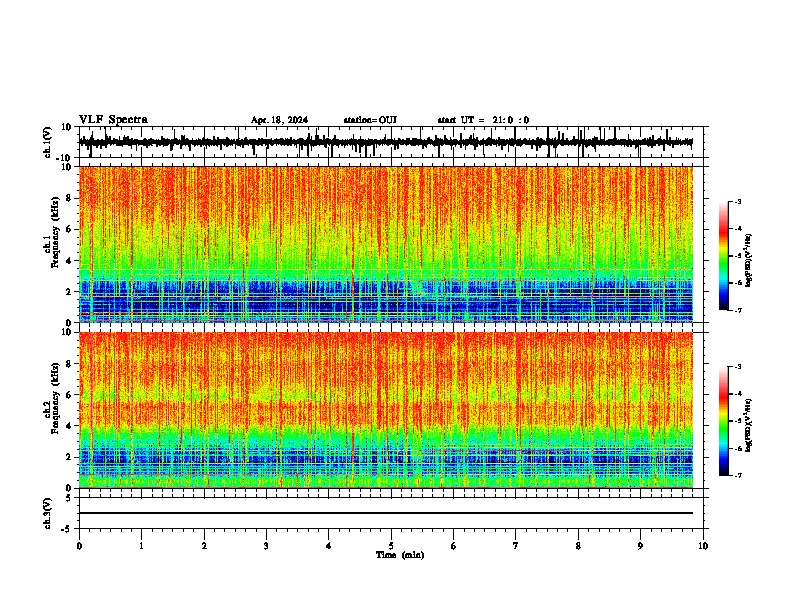Click the "Time (min)" x-axis label
The width and height of the screenshot is (792, 612).
coord(400,555)
